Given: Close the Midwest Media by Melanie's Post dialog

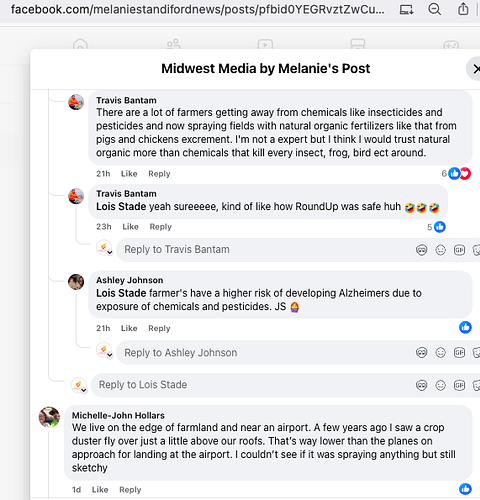Looking at the screenshot, I should 475,69.
